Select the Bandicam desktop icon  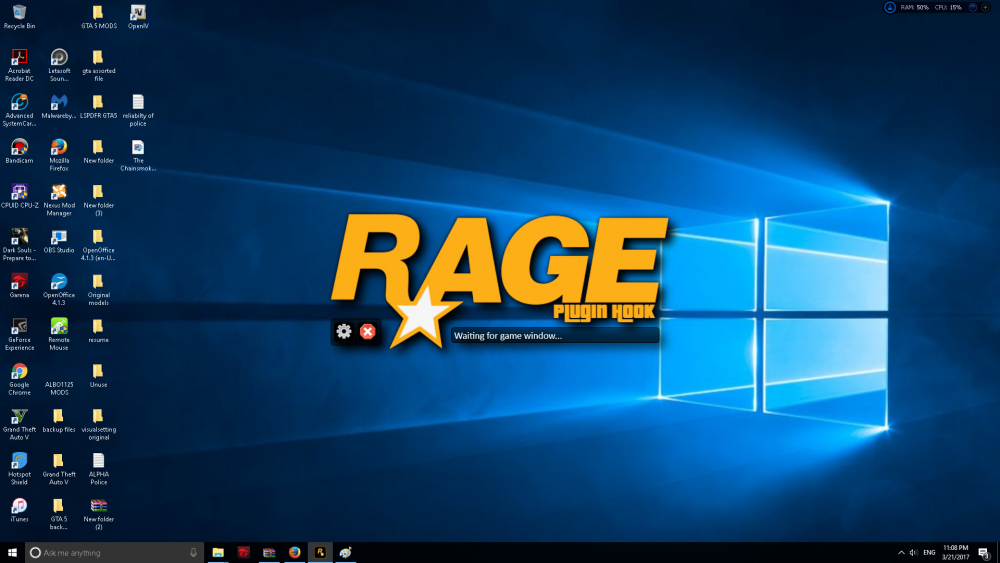tap(19, 147)
